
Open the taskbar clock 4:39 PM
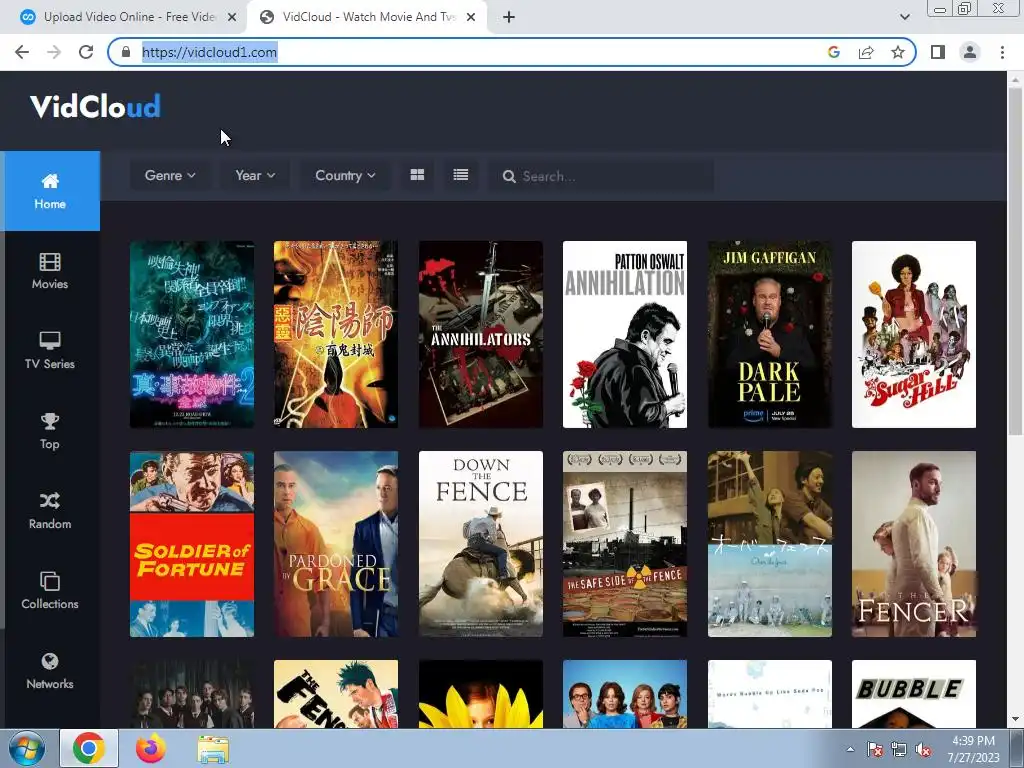point(974,749)
